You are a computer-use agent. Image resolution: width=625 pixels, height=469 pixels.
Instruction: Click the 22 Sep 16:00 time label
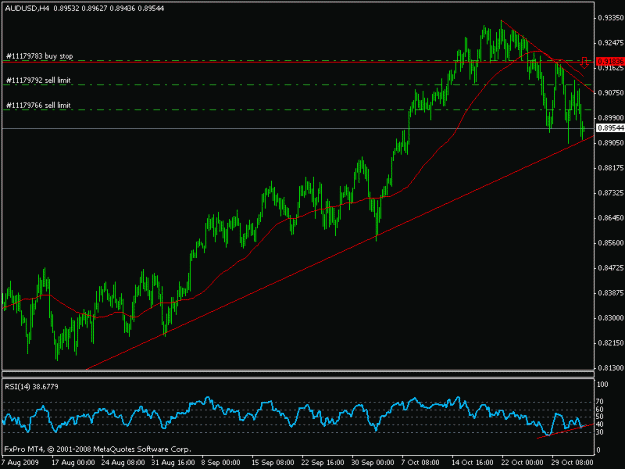323,462
